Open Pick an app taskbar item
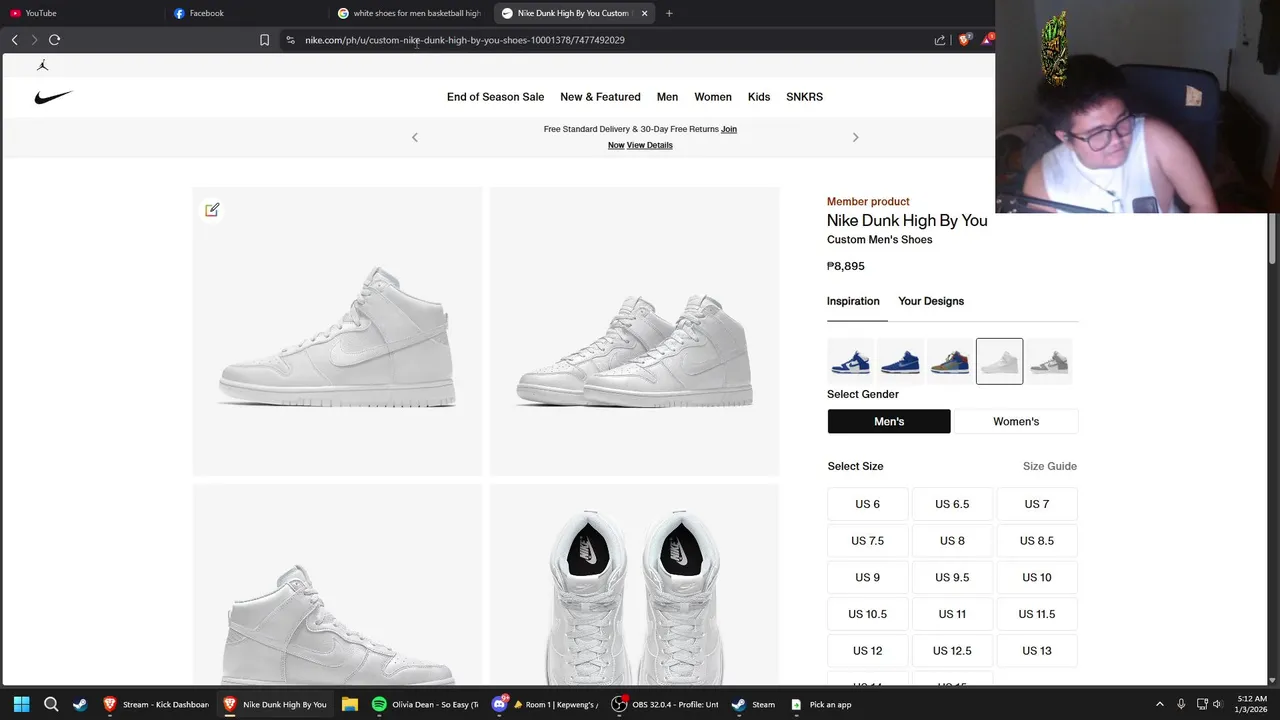 click(821, 704)
